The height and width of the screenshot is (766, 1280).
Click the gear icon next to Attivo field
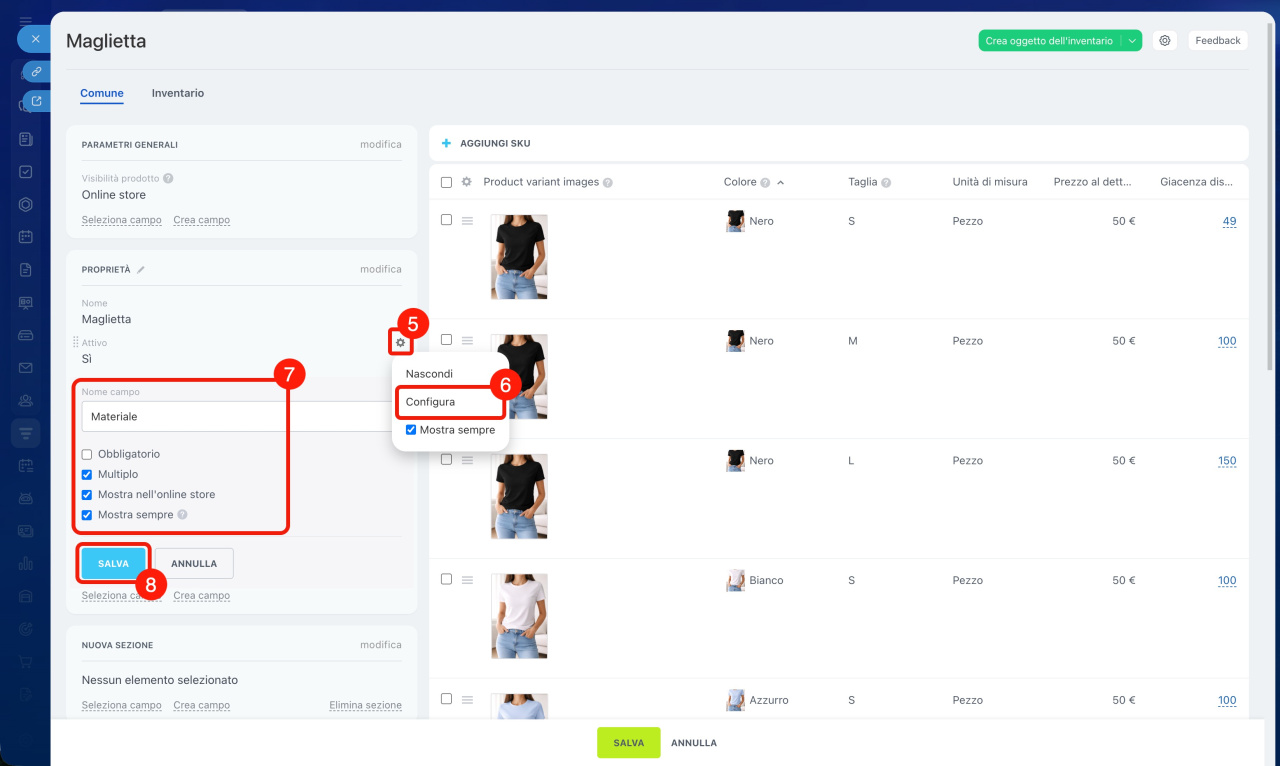400,343
